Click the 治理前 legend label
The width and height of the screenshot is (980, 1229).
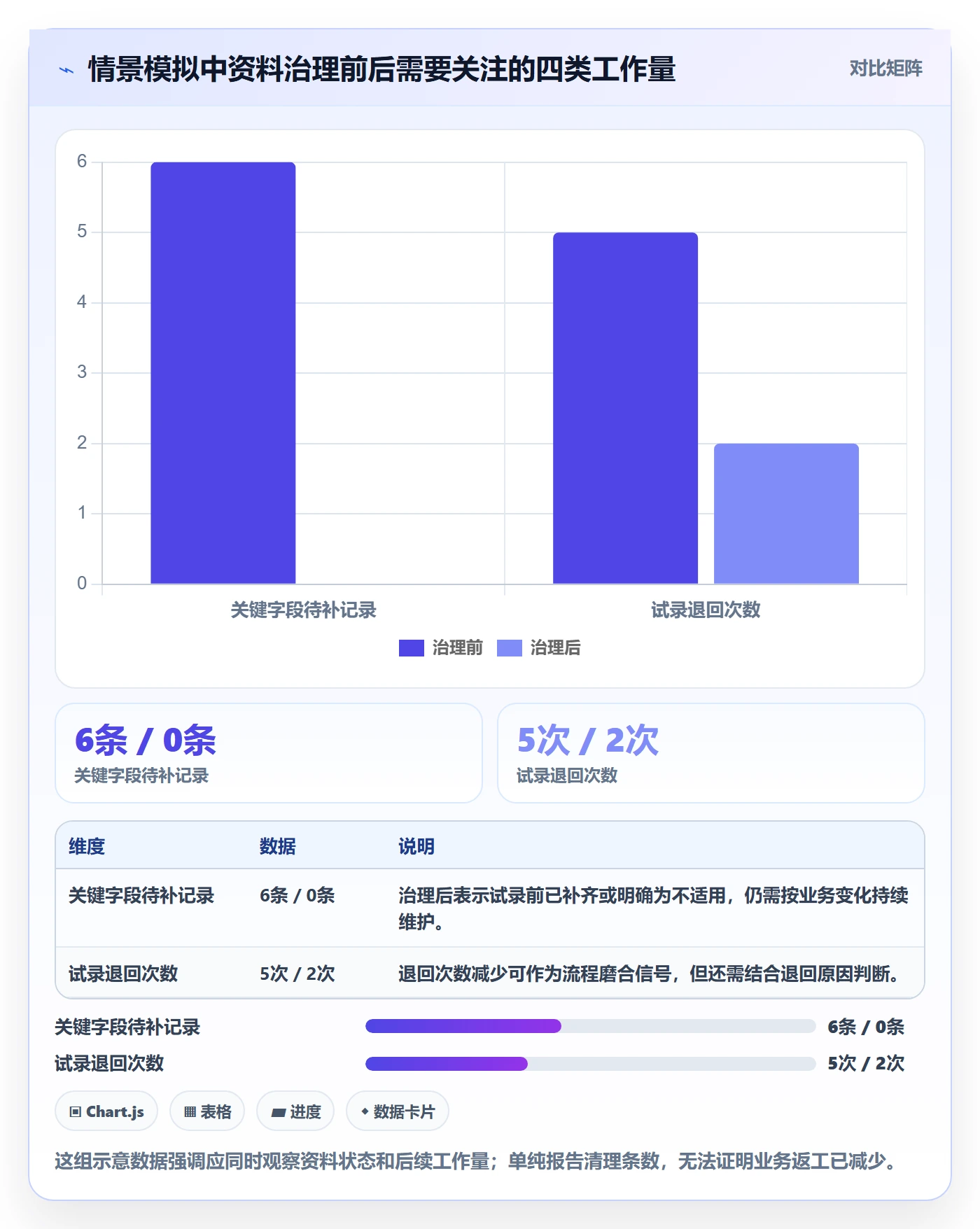click(x=457, y=648)
